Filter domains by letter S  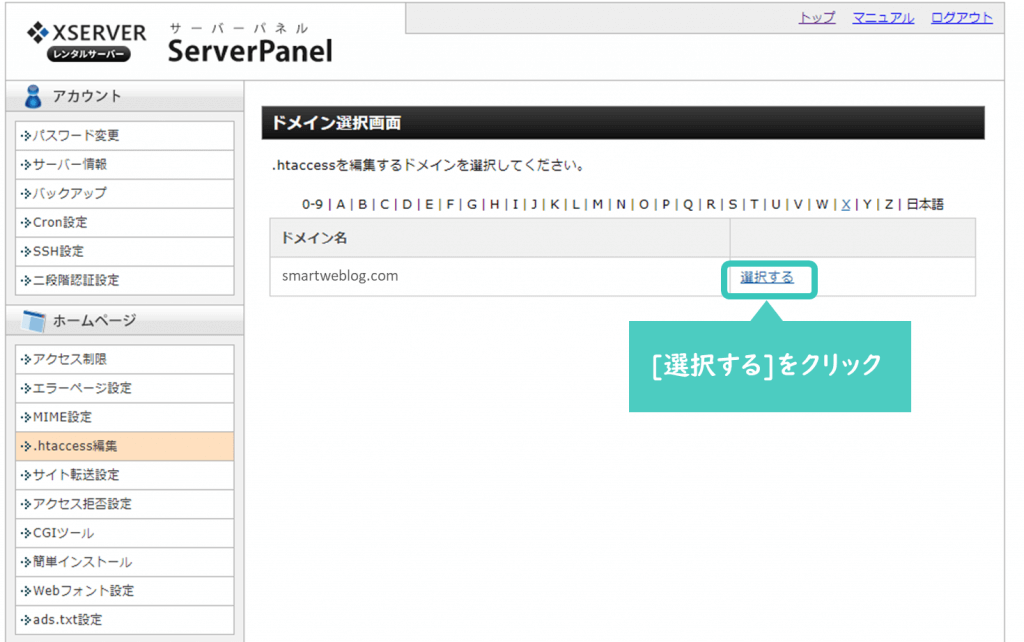pyautogui.click(x=733, y=204)
